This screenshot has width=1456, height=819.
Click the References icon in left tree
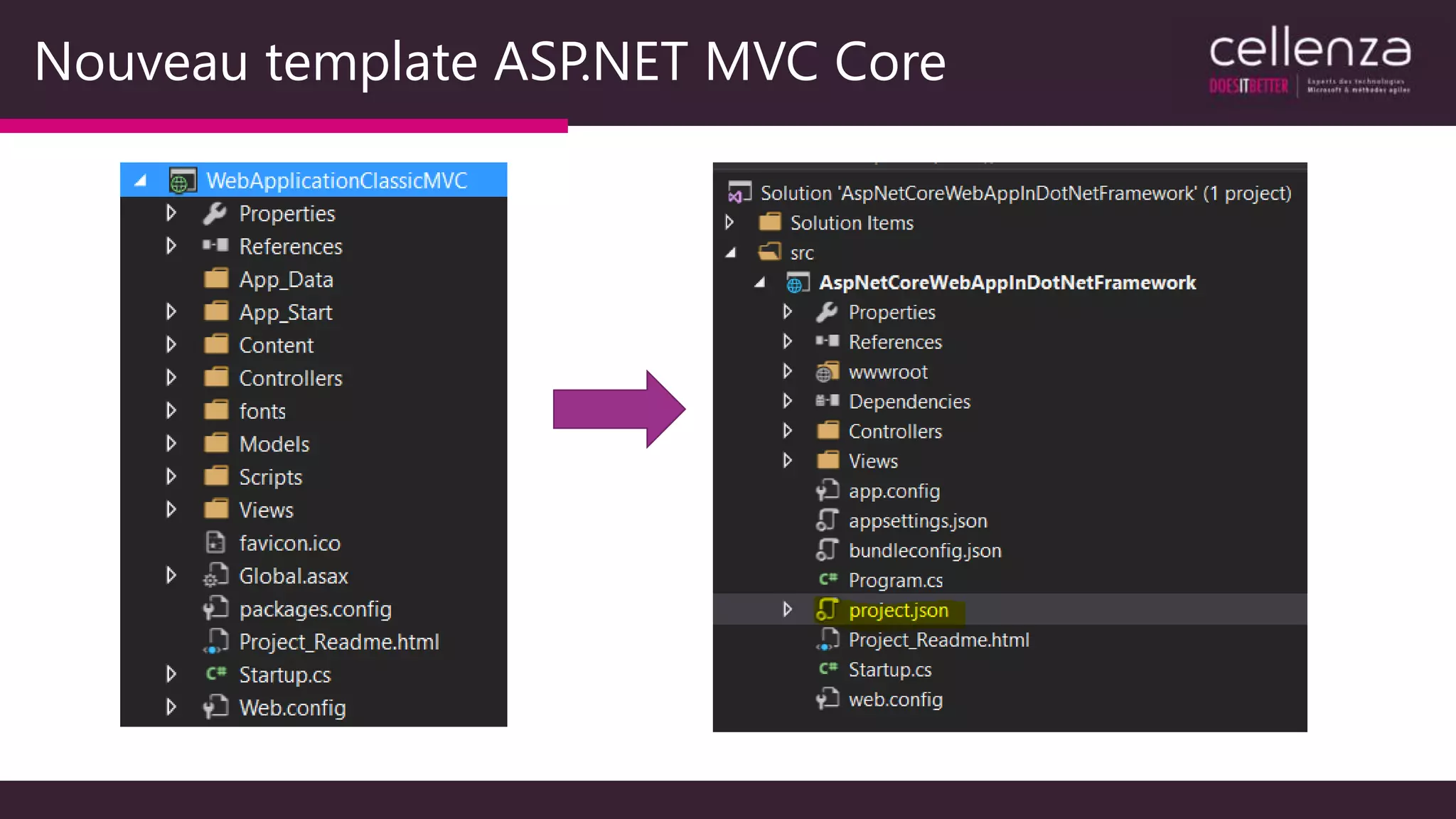(x=215, y=245)
